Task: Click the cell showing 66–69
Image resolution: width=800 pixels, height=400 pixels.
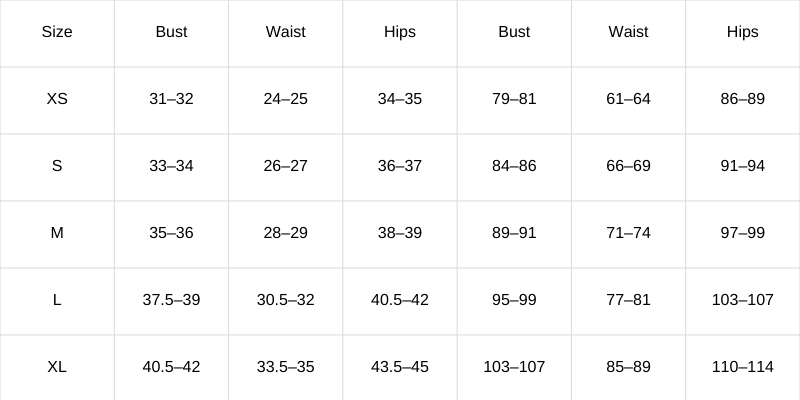Action: point(629,166)
